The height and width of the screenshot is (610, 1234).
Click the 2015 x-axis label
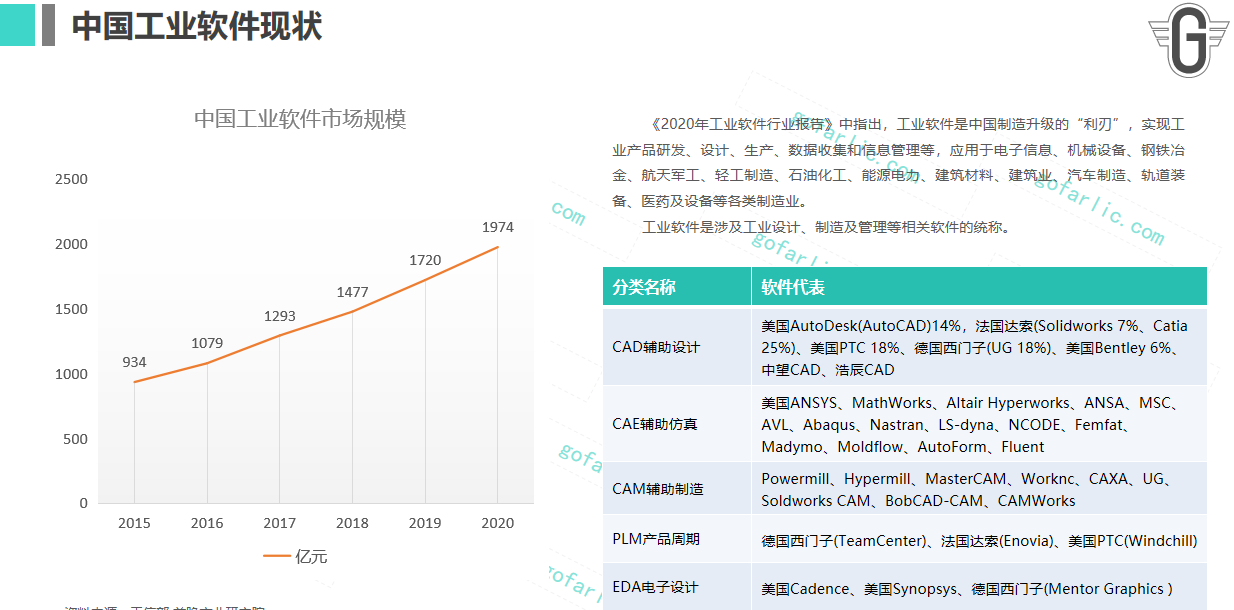point(135,523)
